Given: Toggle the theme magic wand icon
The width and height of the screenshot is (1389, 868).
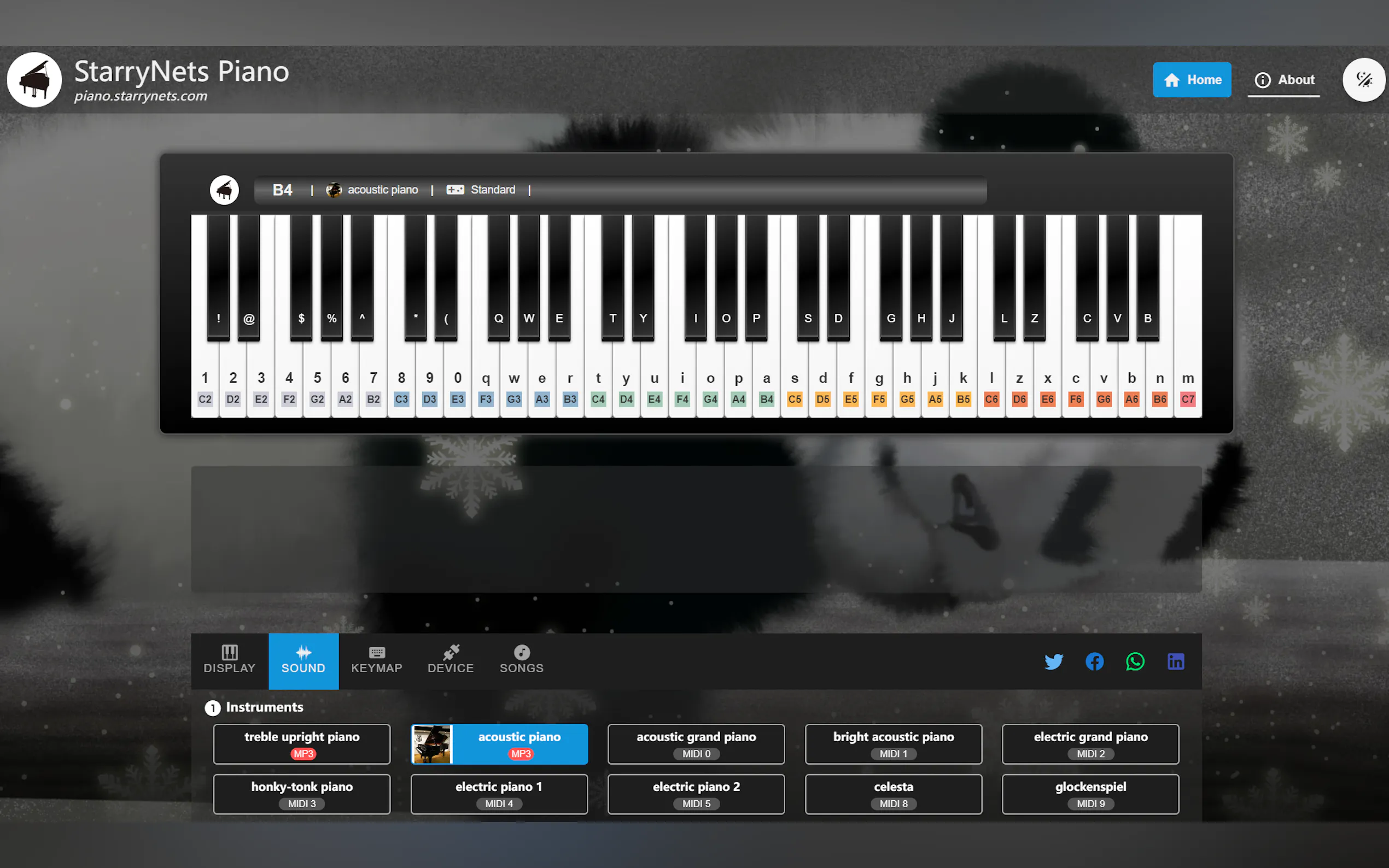Looking at the screenshot, I should coord(1364,80).
